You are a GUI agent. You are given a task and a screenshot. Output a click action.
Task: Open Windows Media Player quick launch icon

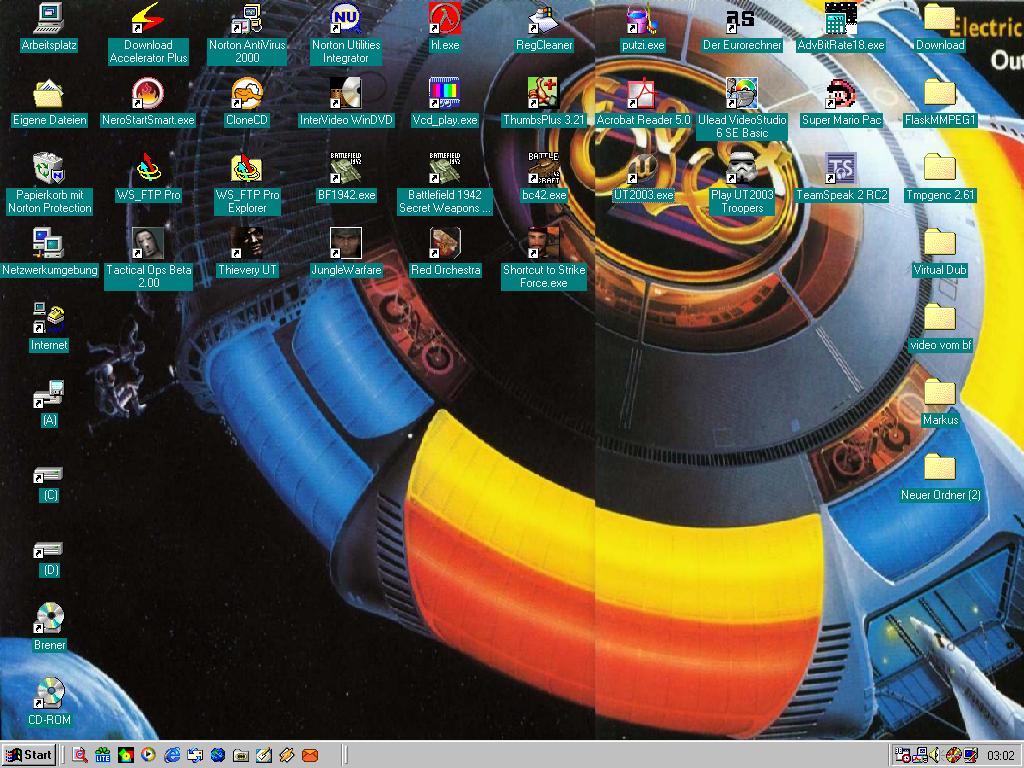coord(149,756)
